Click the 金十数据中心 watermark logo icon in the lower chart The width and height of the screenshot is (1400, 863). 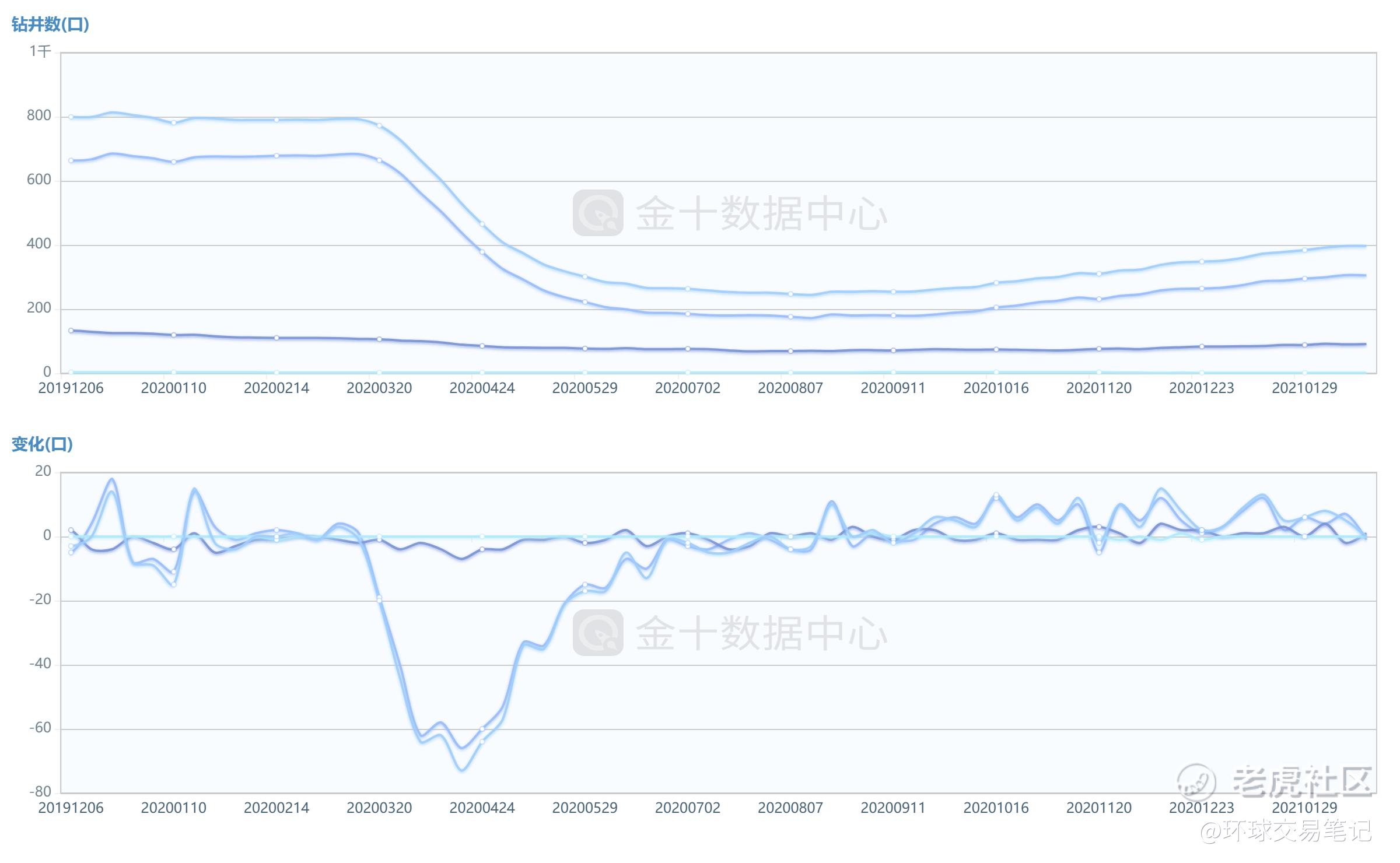pyautogui.click(x=598, y=633)
